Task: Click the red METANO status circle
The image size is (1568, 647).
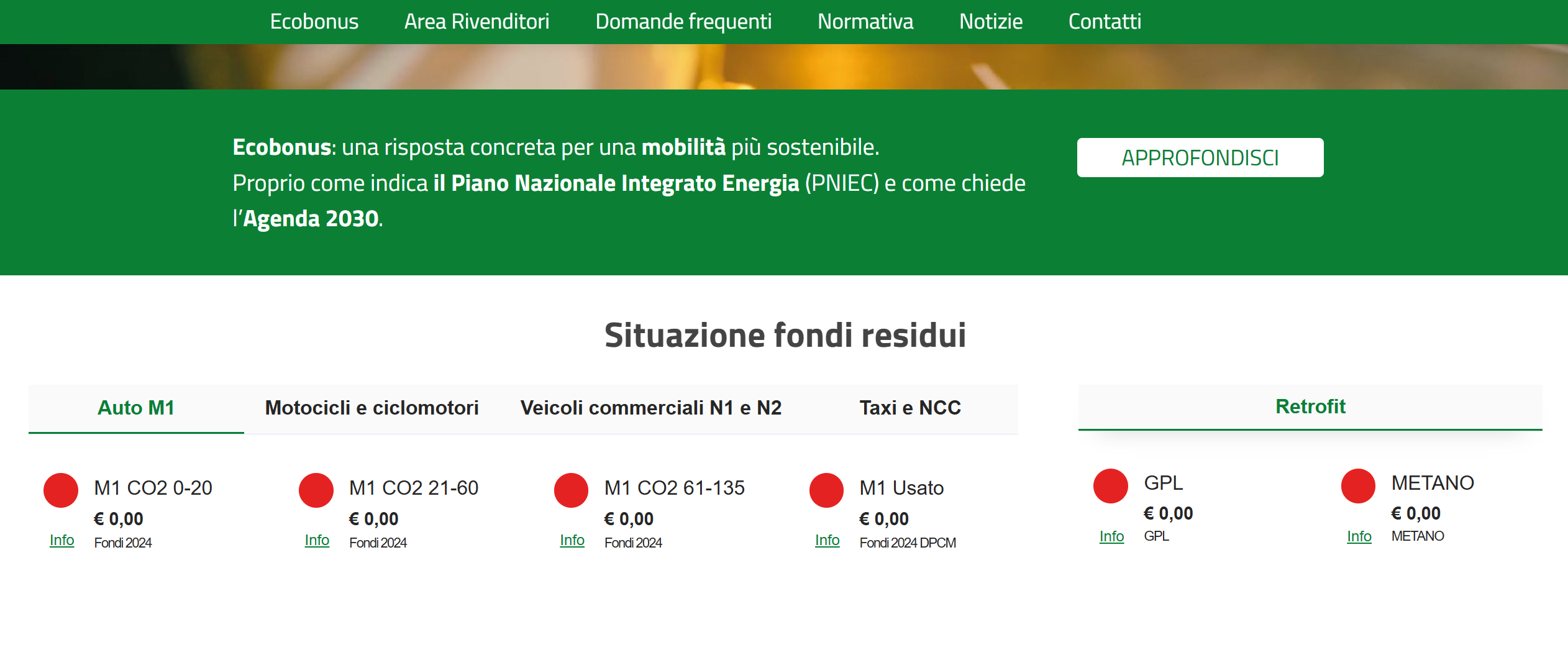Action: click(x=1358, y=486)
